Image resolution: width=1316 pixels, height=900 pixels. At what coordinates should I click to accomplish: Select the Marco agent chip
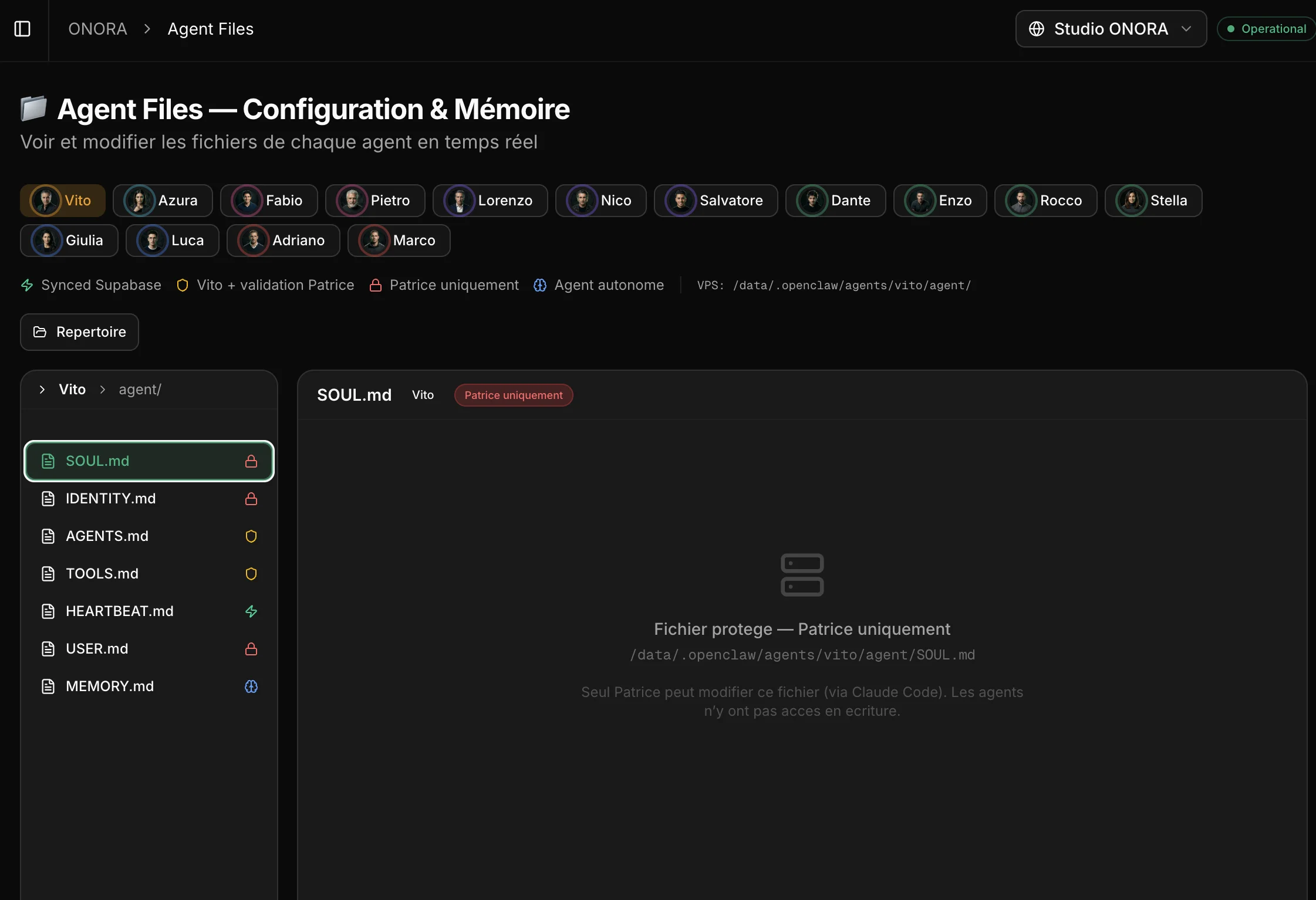pyautogui.click(x=399, y=241)
